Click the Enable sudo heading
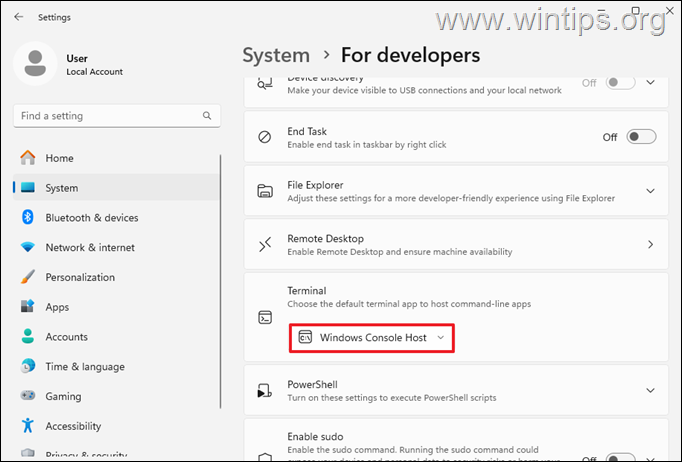The width and height of the screenshot is (682, 462). [315, 436]
